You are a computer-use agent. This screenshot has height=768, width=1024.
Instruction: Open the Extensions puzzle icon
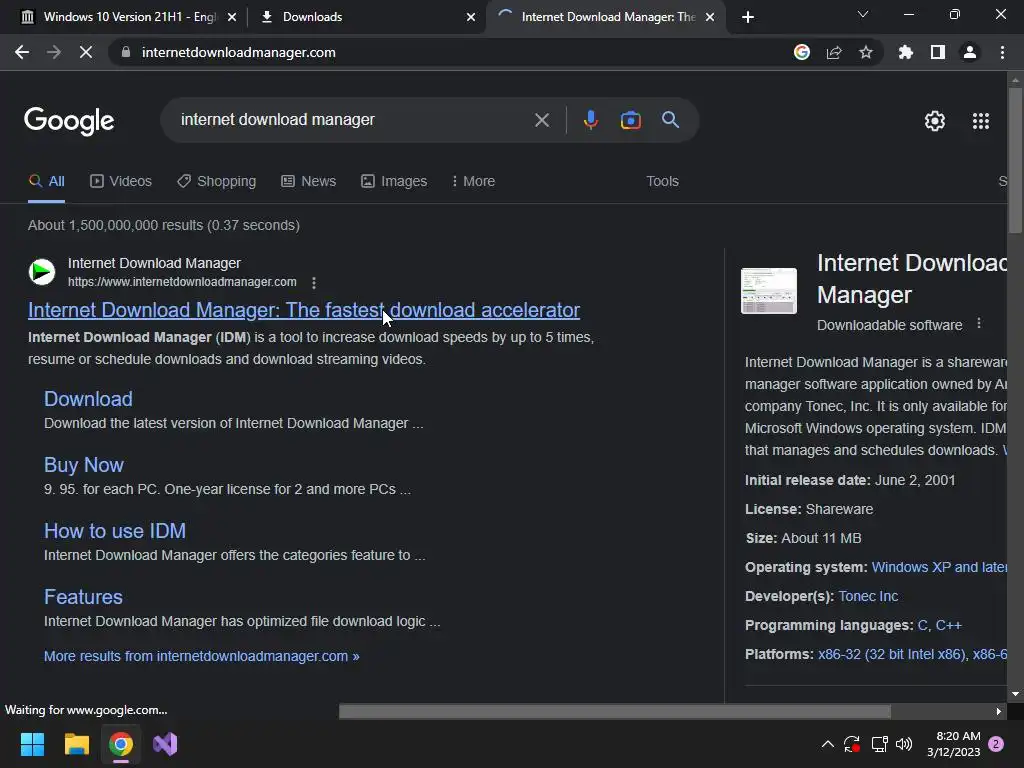[x=906, y=52]
